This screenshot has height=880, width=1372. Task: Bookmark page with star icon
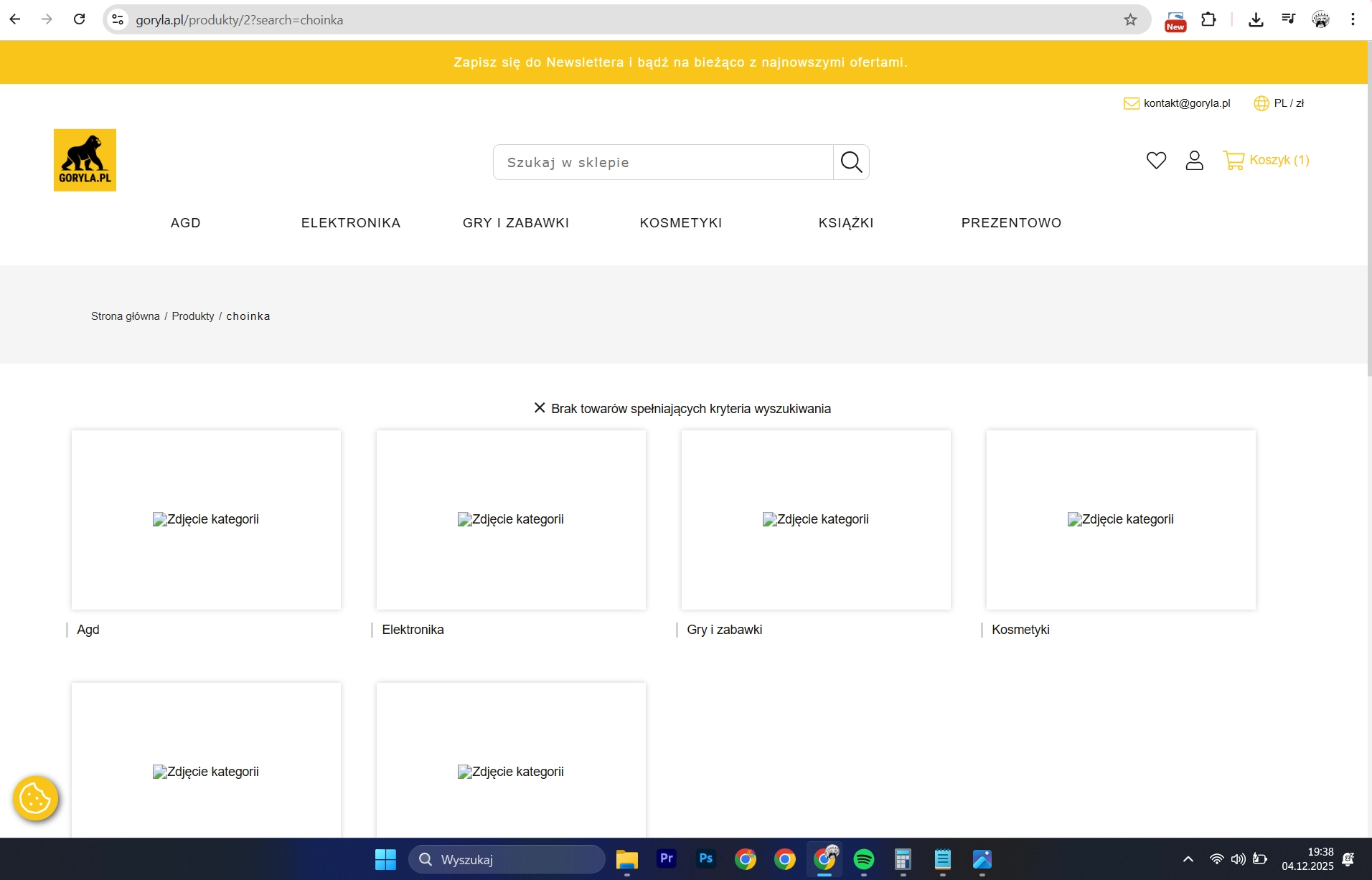click(x=1130, y=20)
